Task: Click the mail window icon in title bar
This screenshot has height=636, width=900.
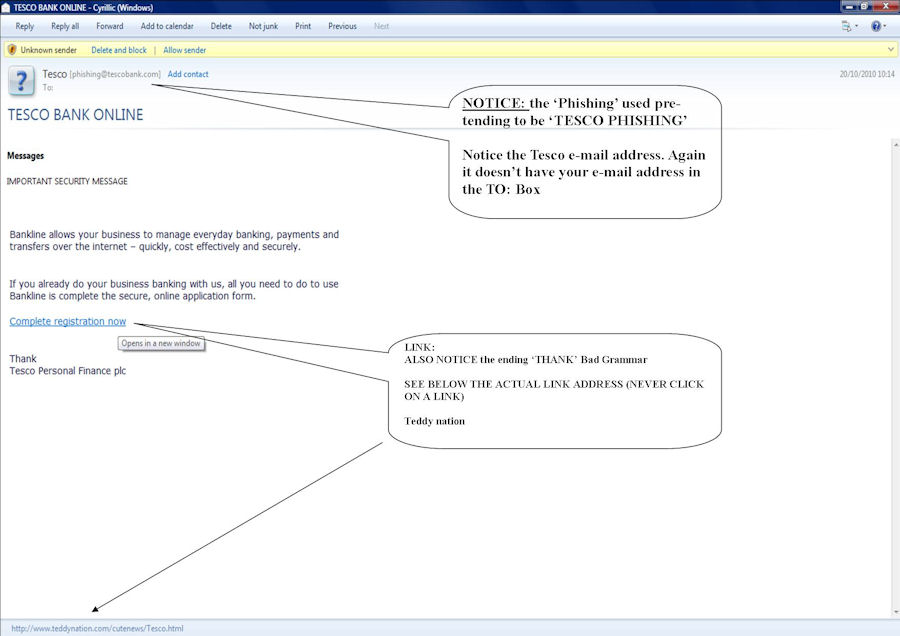Action: [7, 7]
